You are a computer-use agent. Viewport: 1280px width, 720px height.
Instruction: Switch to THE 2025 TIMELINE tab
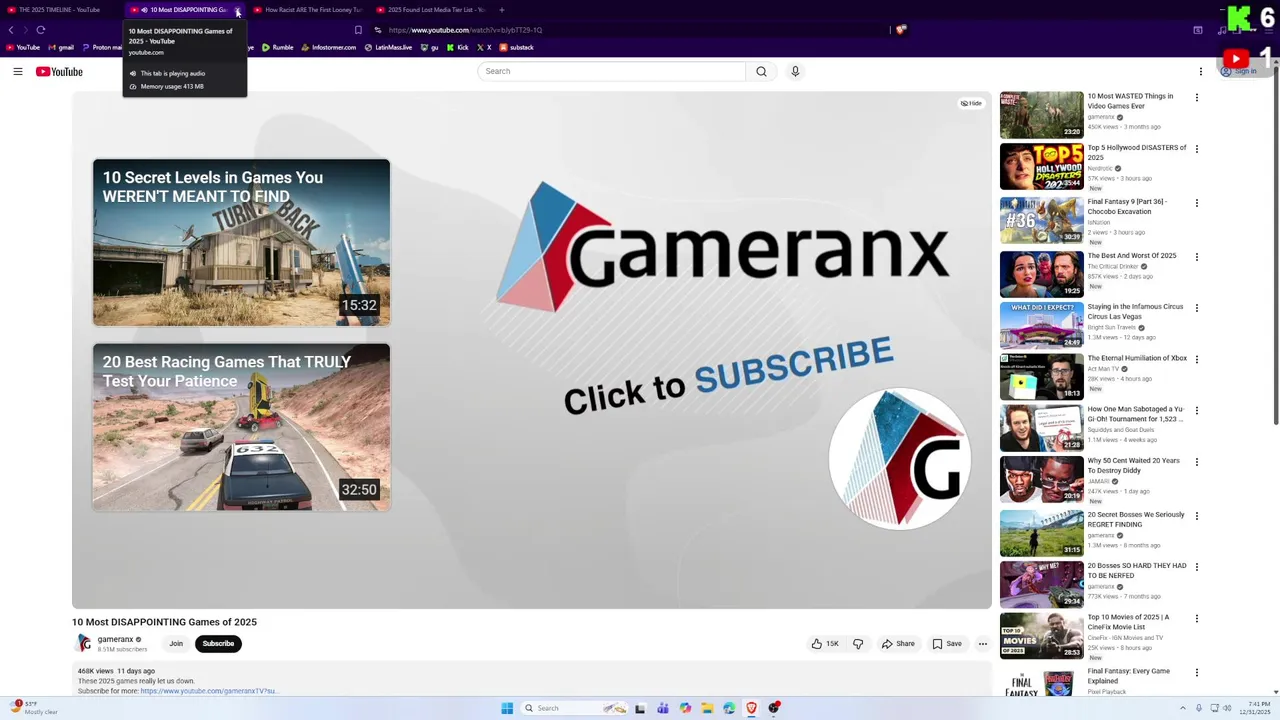click(x=59, y=10)
